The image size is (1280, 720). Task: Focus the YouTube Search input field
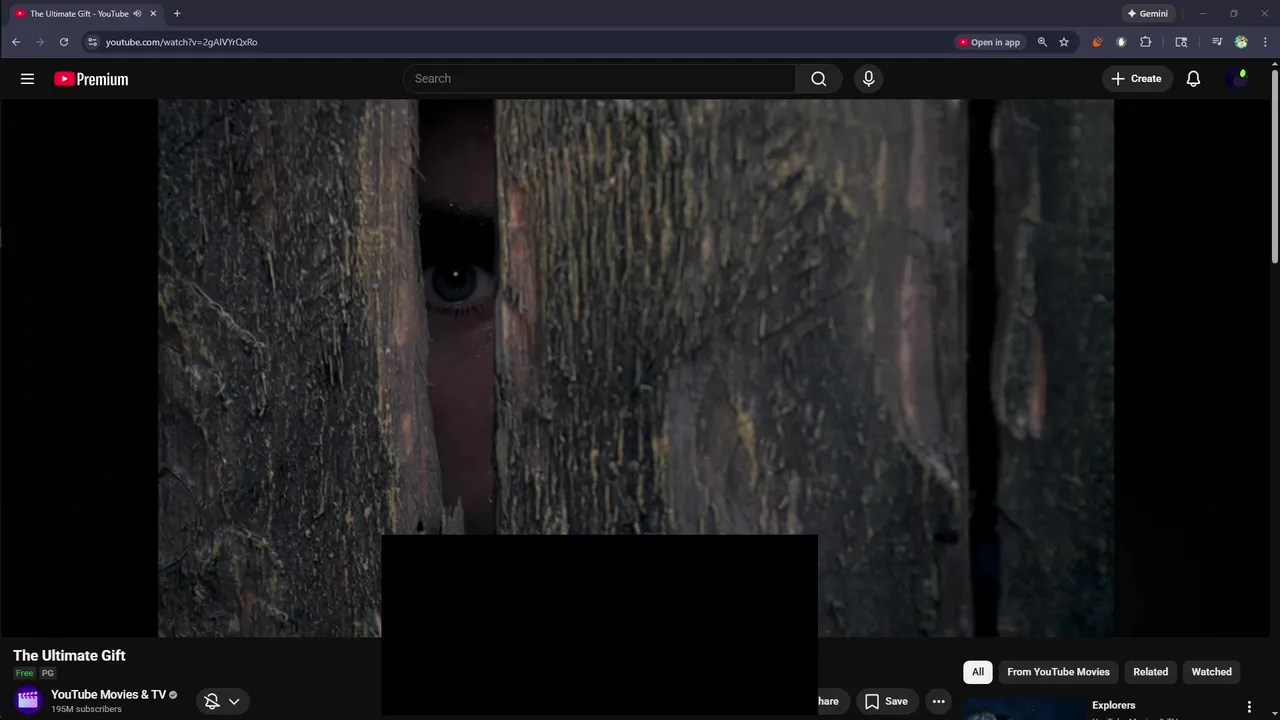[x=599, y=79]
